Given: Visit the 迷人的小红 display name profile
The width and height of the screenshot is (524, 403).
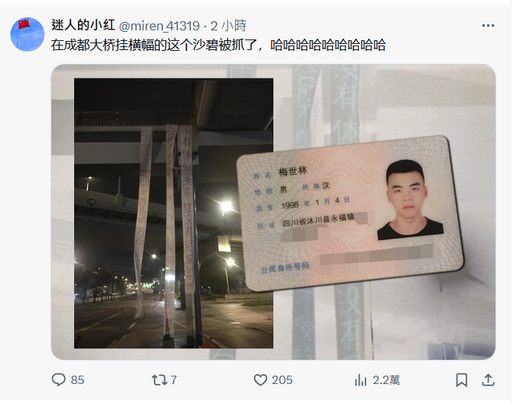Looking at the screenshot, I should 83,25.
